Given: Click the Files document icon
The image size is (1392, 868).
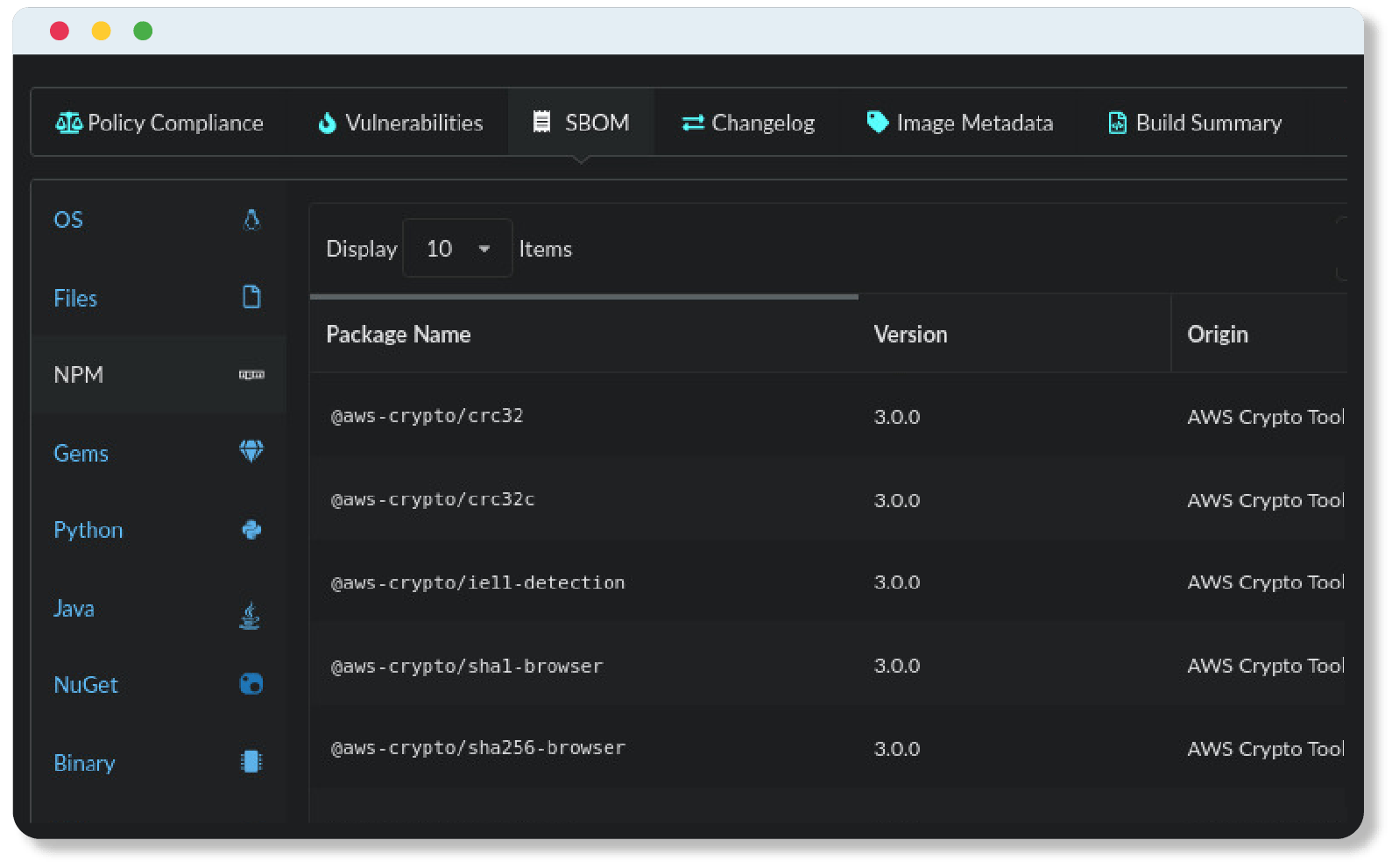Looking at the screenshot, I should (251, 298).
